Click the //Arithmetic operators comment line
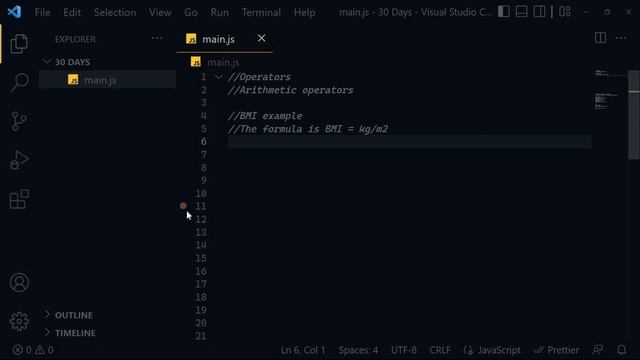 pos(290,90)
